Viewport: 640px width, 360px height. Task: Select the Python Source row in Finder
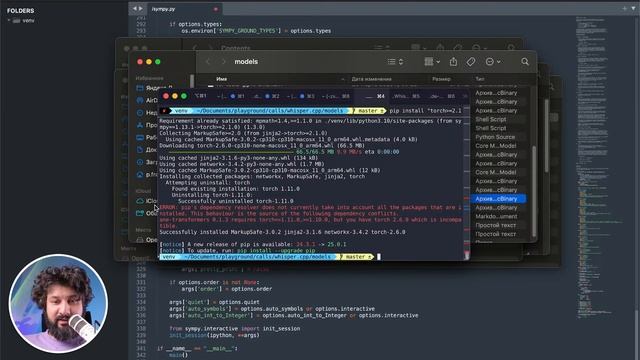tap(495, 137)
